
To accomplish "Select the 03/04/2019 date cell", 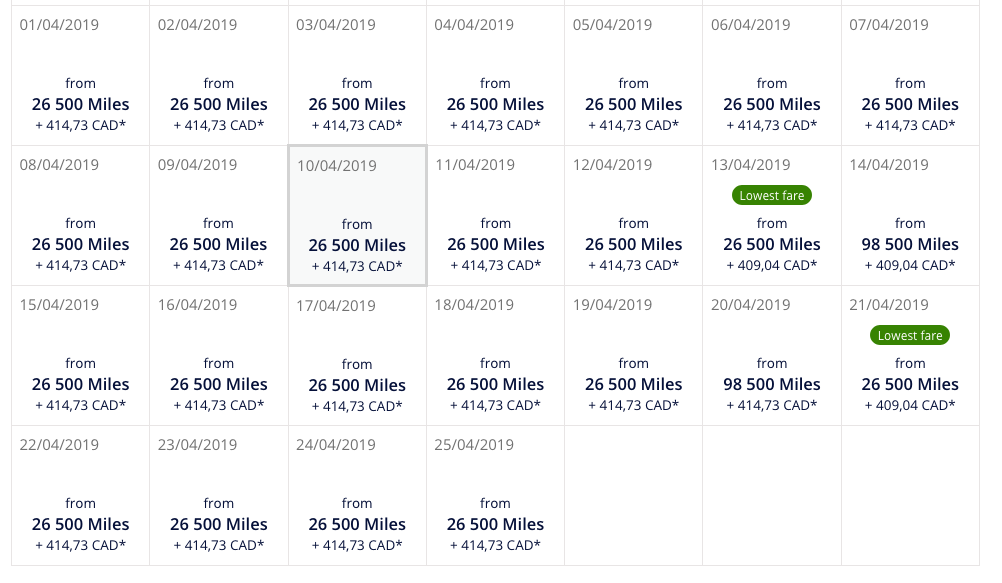I will [357, 75].
